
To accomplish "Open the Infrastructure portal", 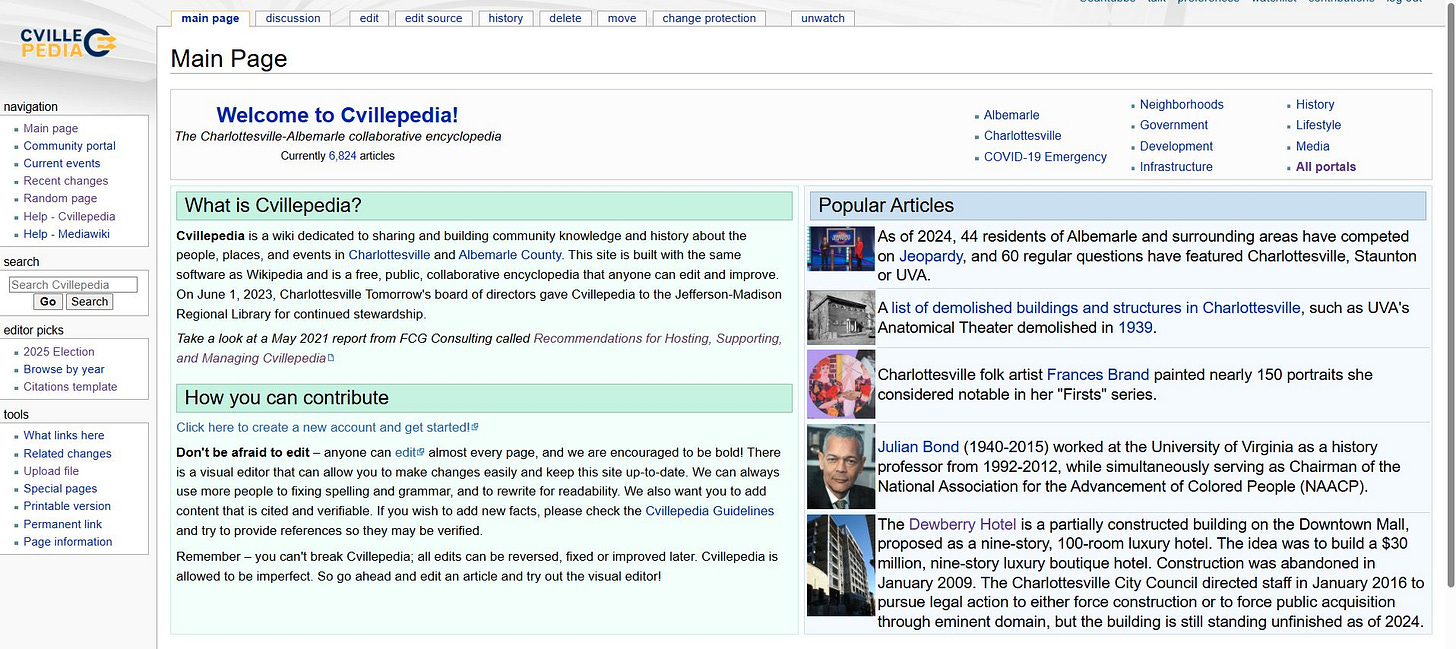I will click(1176, 167).
